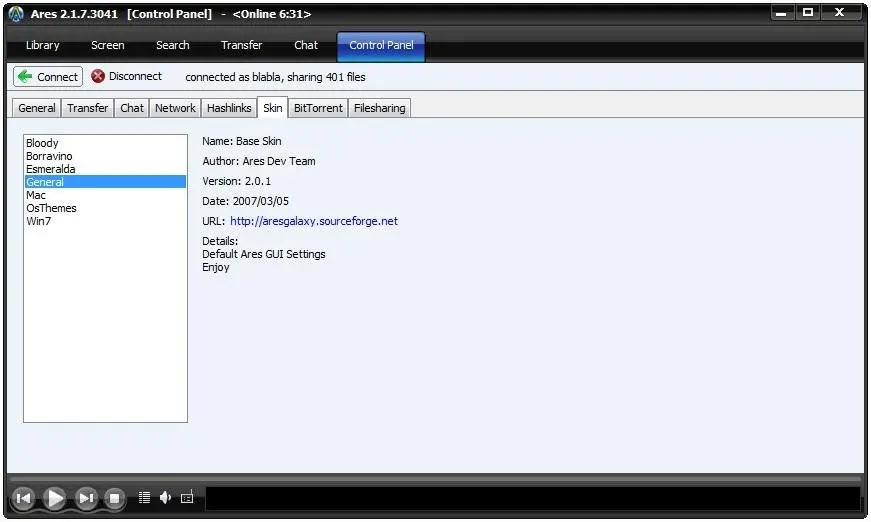This screenshot has width=871, height=522.
Task: Open the aresgalaxy.sourceforge.net link
Action: (314, 221)
